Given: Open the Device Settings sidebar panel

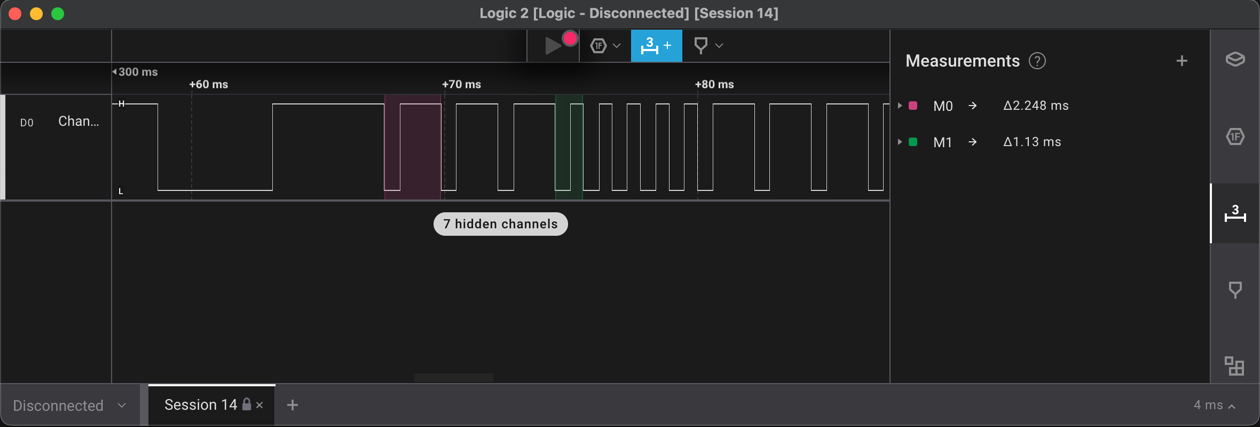Looking at the screenshot, I should [1235, 60].
